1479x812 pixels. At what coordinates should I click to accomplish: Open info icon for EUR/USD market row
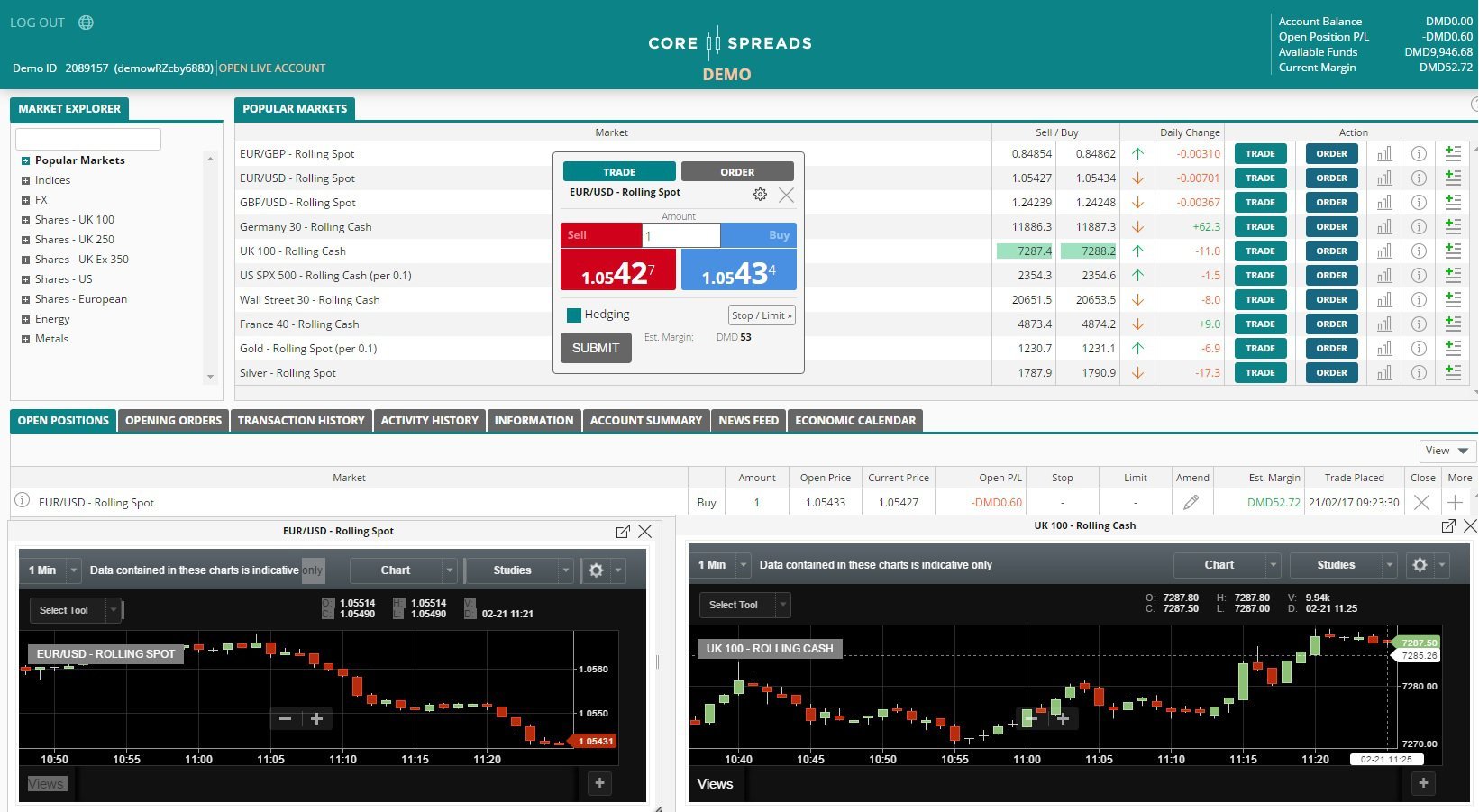pyautogui.click(x=1419, y=178)
